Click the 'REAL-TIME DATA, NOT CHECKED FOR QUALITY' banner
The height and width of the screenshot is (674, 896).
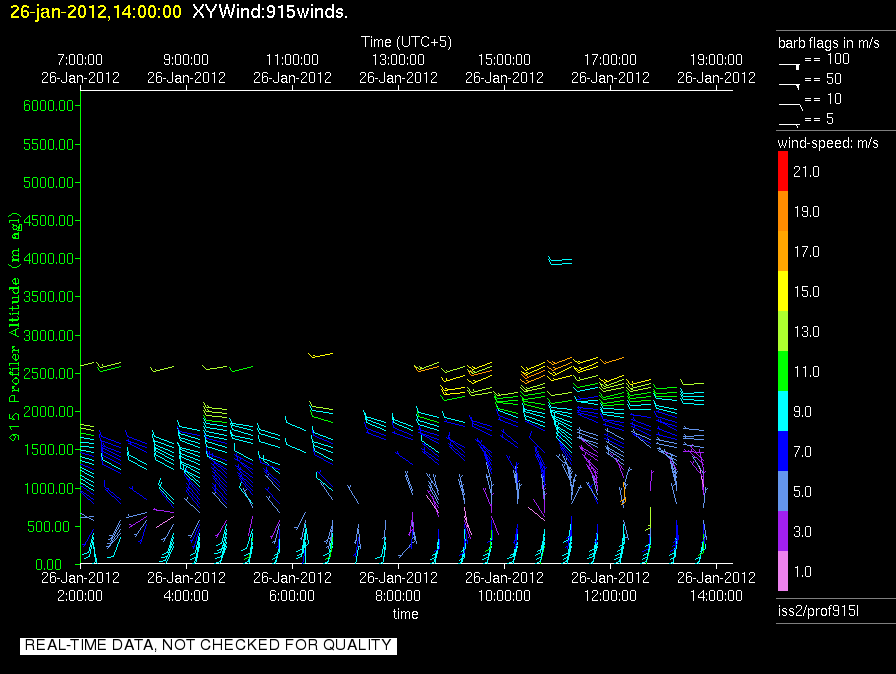tap(208, 645)
